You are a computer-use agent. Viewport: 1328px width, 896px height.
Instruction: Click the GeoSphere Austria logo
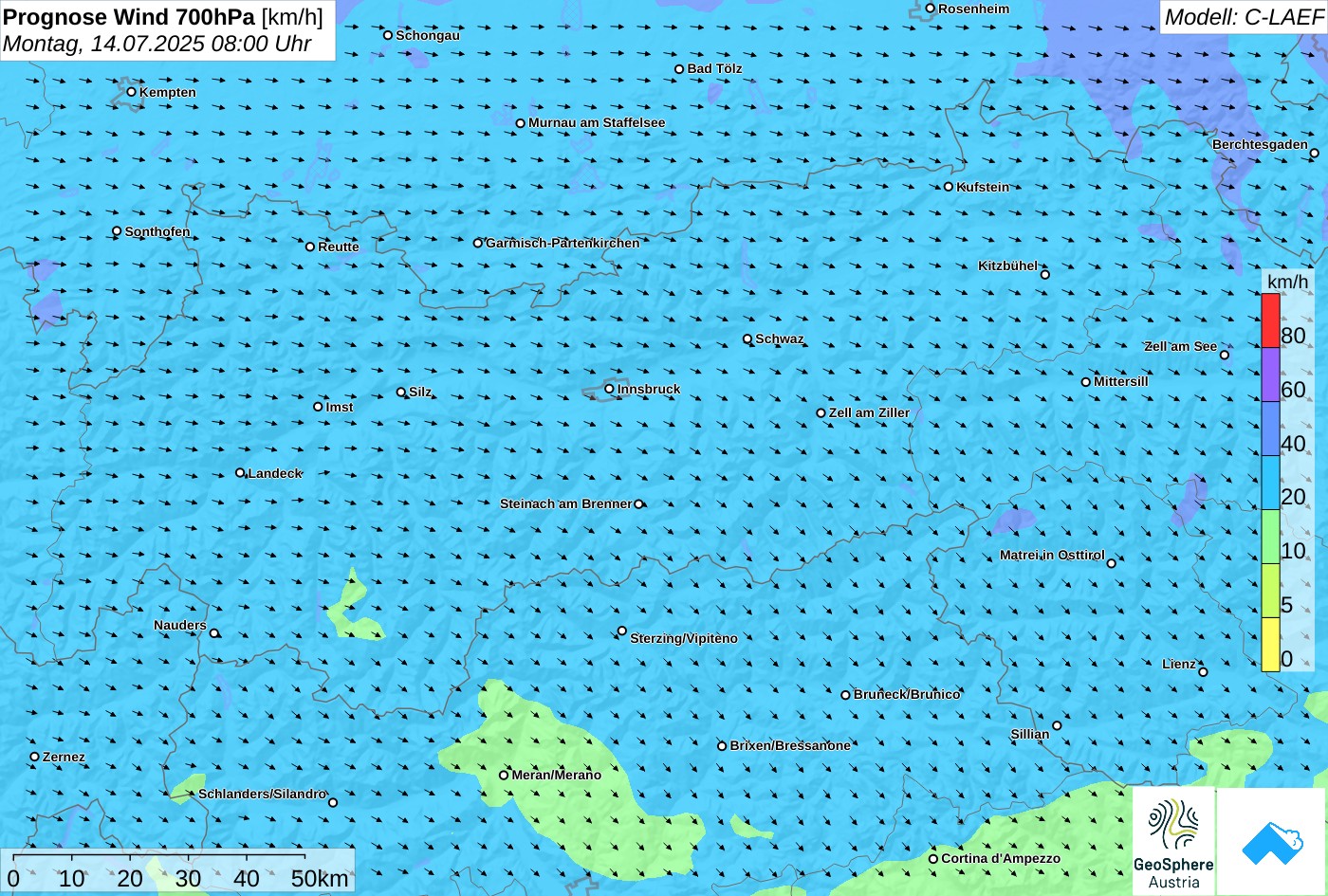(x=1173, y=842)
